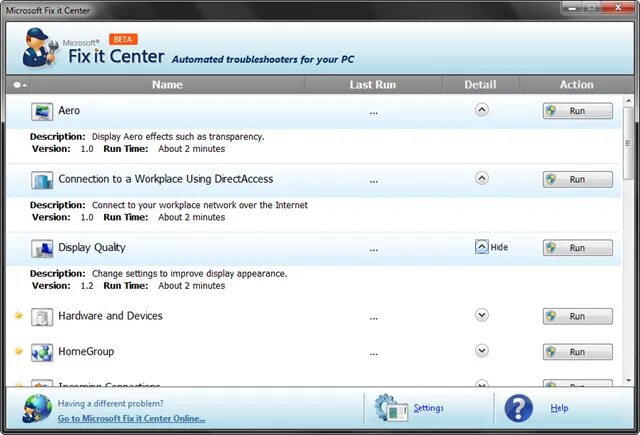Select Connection to a Workplace Using DirectAccess
The width and height of the screenshot is (640, 435).
[x=166, y=179]
